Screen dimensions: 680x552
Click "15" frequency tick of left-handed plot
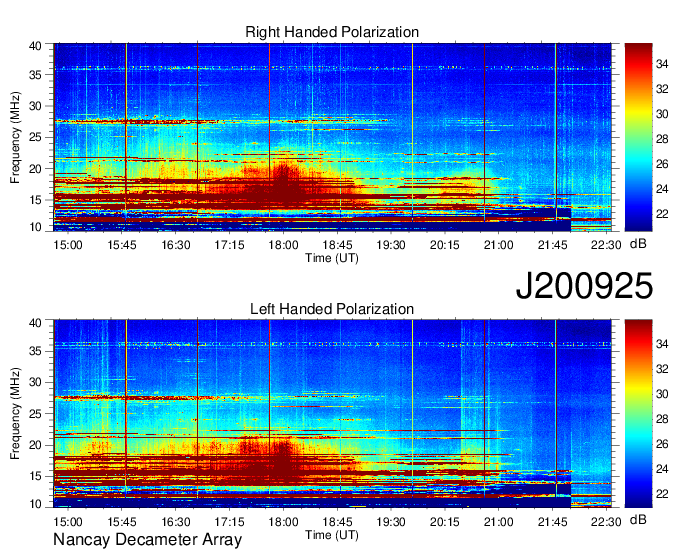click(36, 477)
